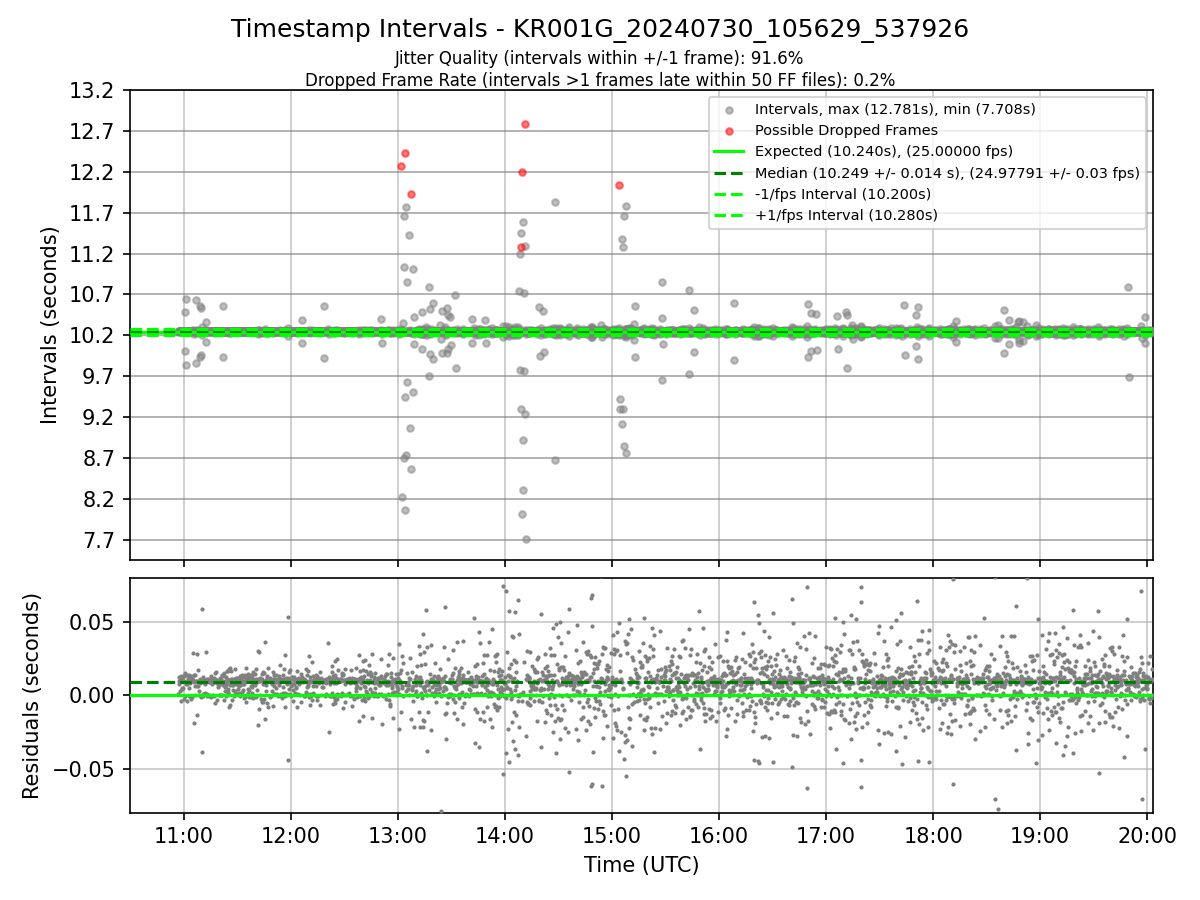Click the x-axis tick label "12:00"

291,836
